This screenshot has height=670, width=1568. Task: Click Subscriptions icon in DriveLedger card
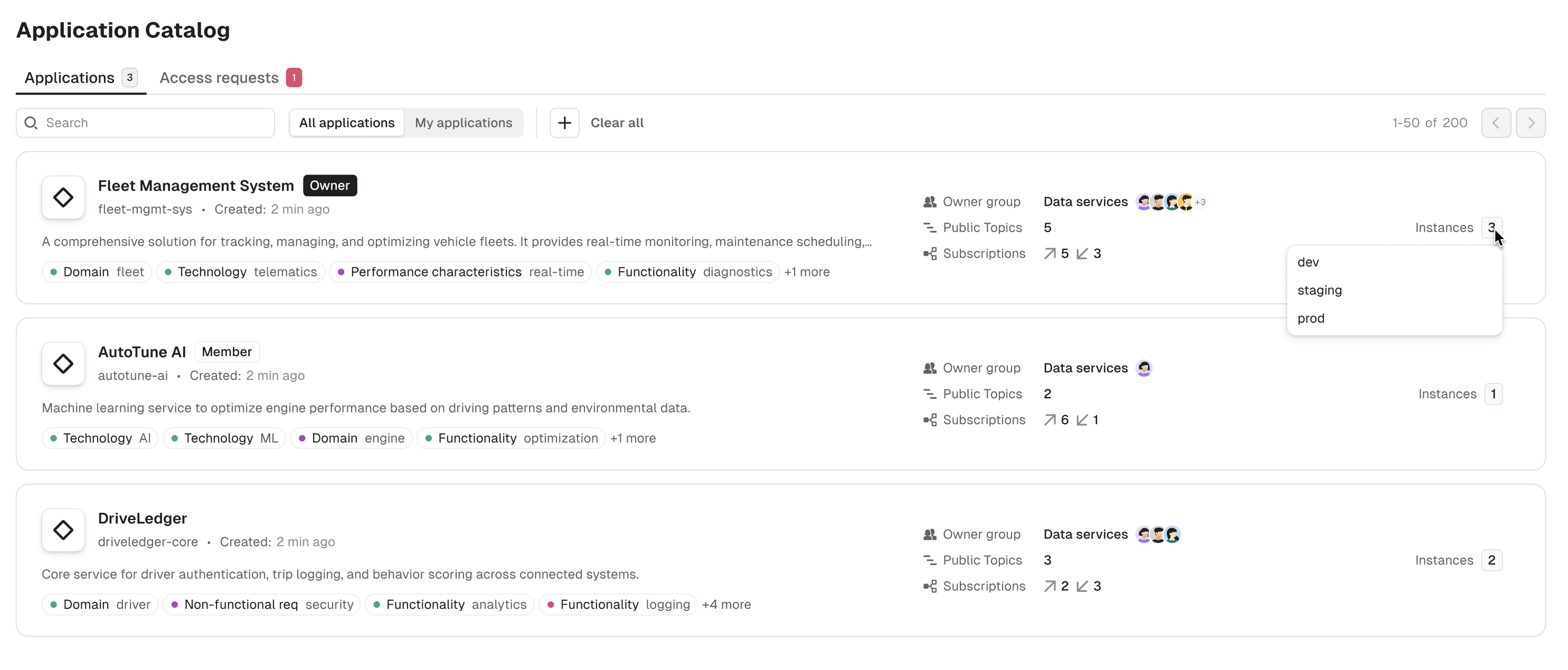[930, 586]
